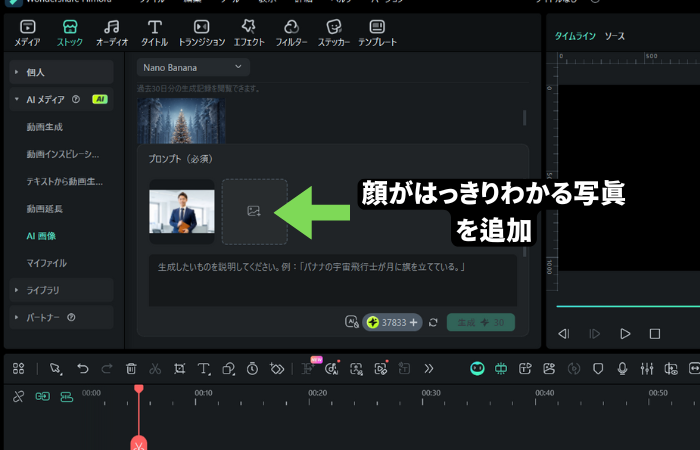Click the AI prompt enhance icon

[x=352, y=322]
